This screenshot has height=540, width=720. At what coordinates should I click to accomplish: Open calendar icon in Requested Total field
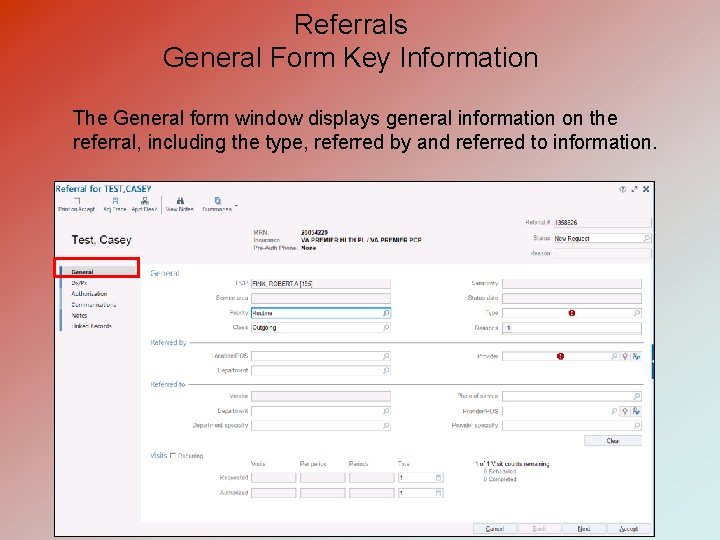pos(438,478)
